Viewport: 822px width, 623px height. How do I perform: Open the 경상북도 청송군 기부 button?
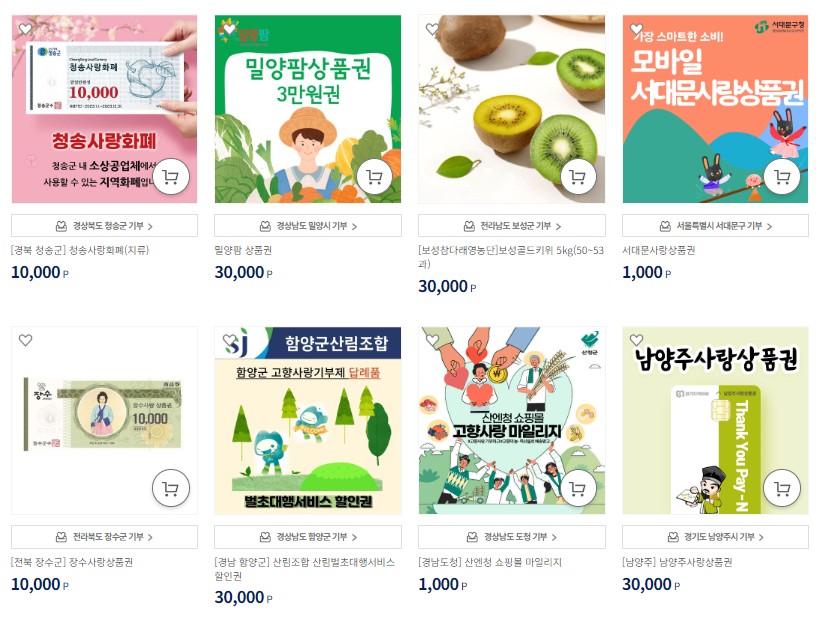[104, 225]
